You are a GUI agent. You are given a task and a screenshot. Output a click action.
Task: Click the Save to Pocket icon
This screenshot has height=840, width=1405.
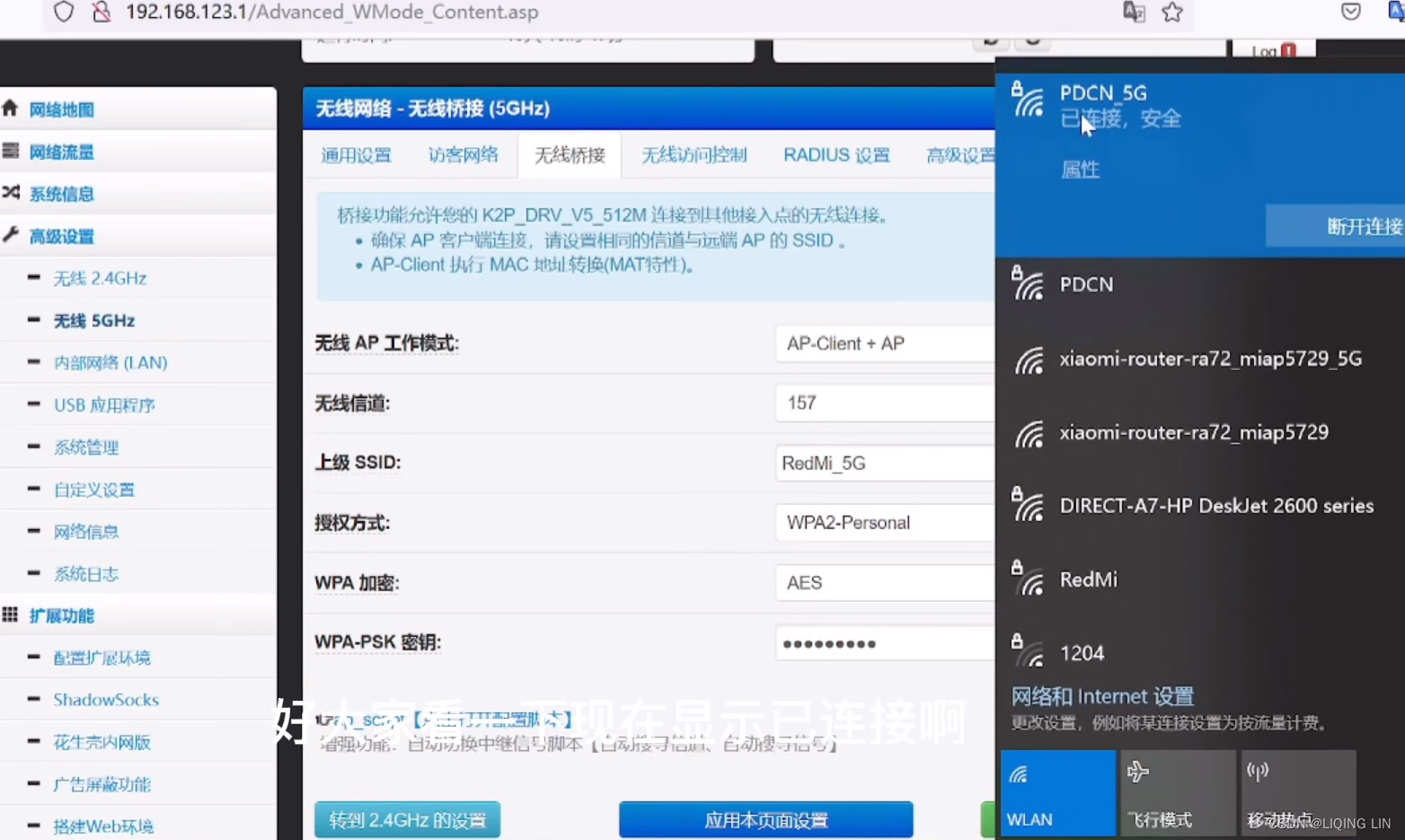pos(1349,13)
